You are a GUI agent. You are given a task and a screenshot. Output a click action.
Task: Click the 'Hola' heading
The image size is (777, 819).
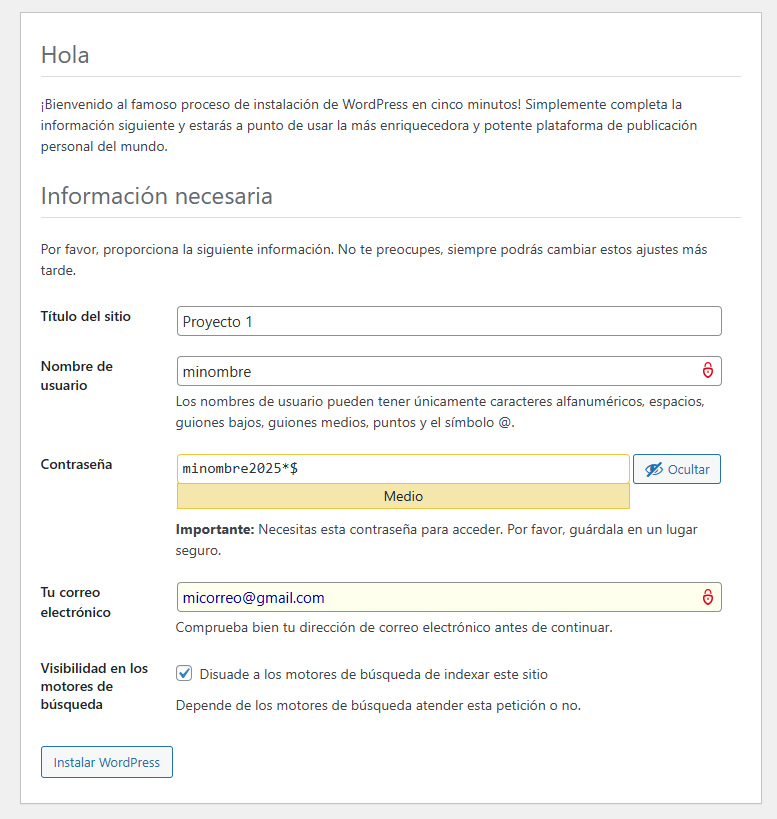click(x=65, y=55)
